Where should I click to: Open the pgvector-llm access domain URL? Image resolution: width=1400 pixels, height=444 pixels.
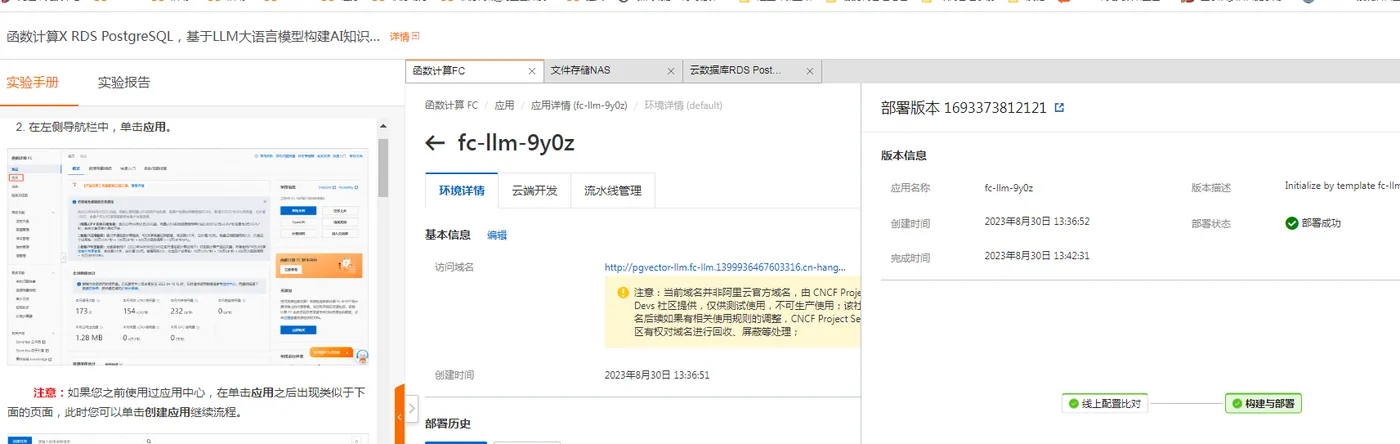tap(726, 267)
